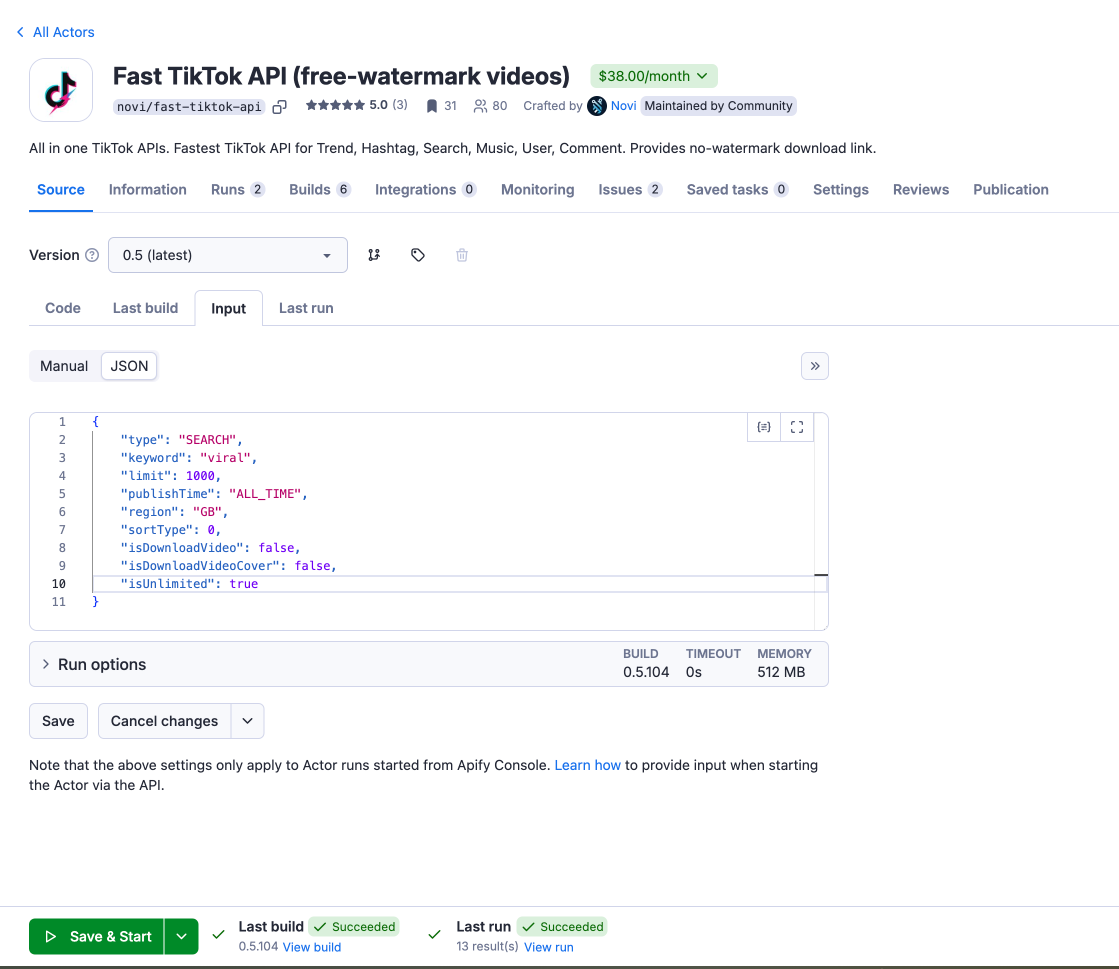1119x969 pixels.
Task: Open the Saved tasks tab
Action: (x=737, y=189)
